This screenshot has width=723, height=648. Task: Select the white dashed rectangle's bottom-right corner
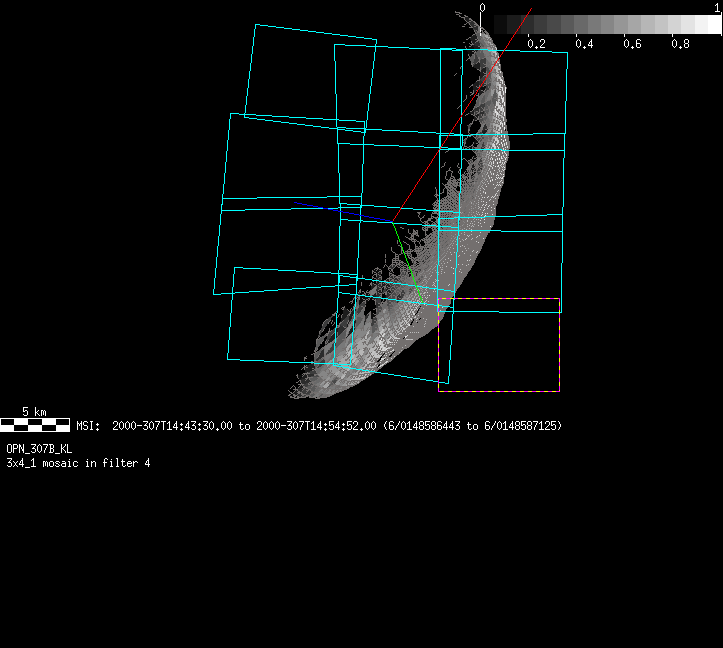559,391
